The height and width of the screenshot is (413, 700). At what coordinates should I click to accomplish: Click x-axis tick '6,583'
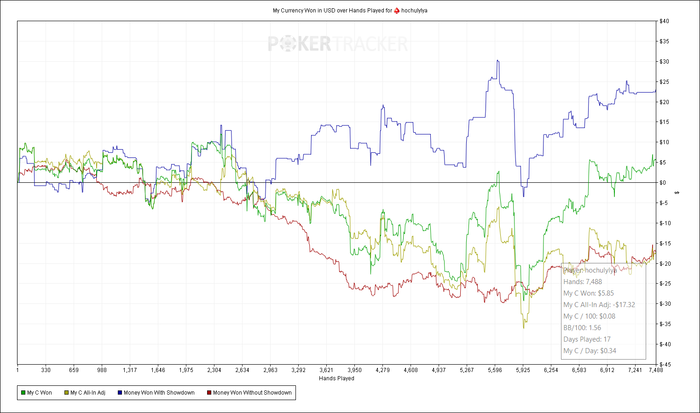pyautogui.click(x=579, y=370)
